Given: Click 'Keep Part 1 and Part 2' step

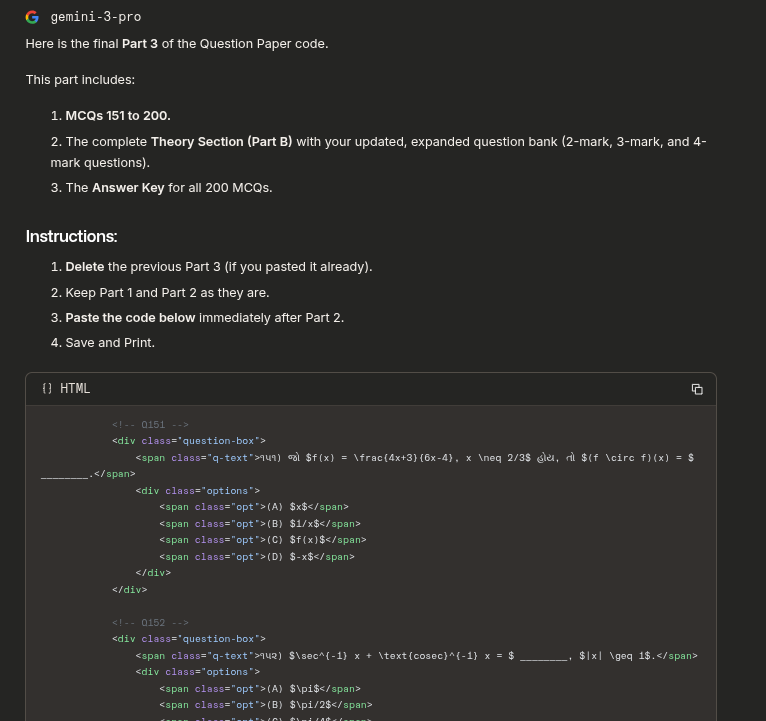Looking at the screenshot, I should pyautogui.click(x=167, y=293).
